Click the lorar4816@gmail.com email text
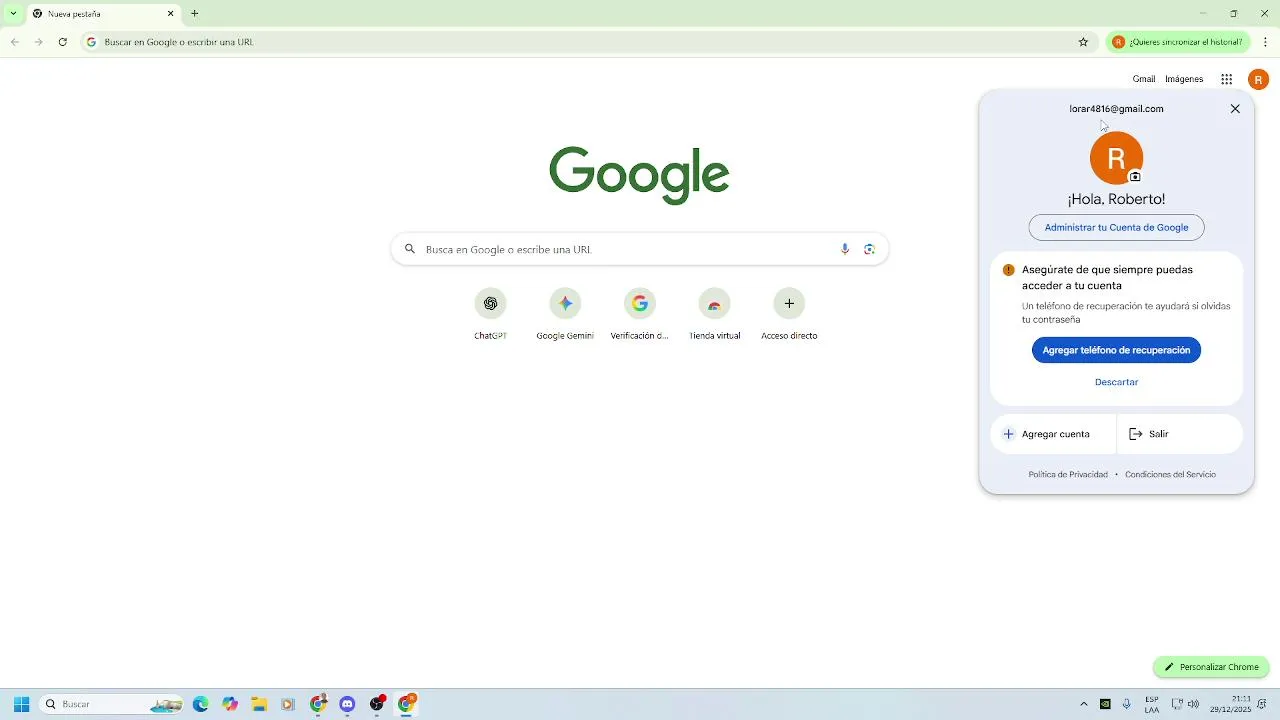 tap(1116, 108)
